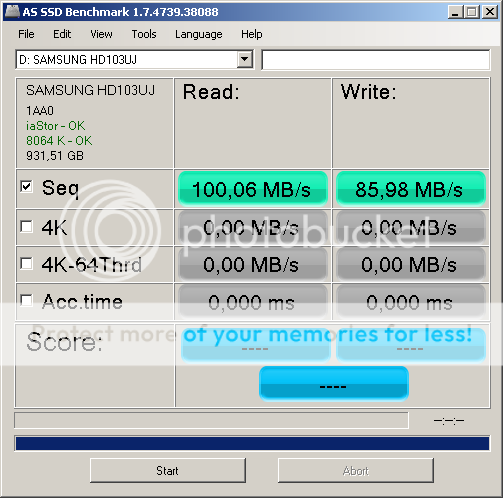Open the Tools menu

coord(144,34)
